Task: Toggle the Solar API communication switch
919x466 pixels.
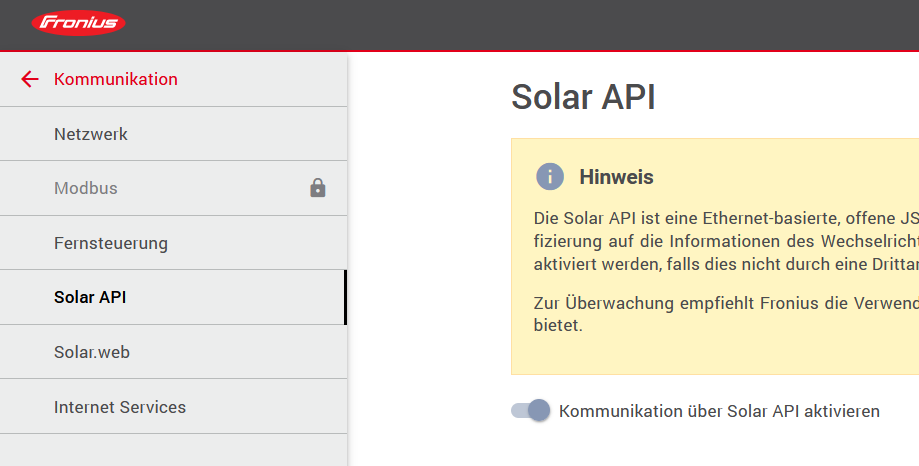Action: (x=531, y=410)
